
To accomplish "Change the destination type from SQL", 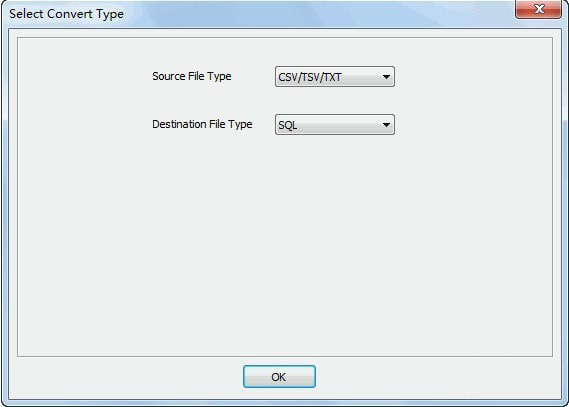I will pyautogui.click(x=335, y=125).
